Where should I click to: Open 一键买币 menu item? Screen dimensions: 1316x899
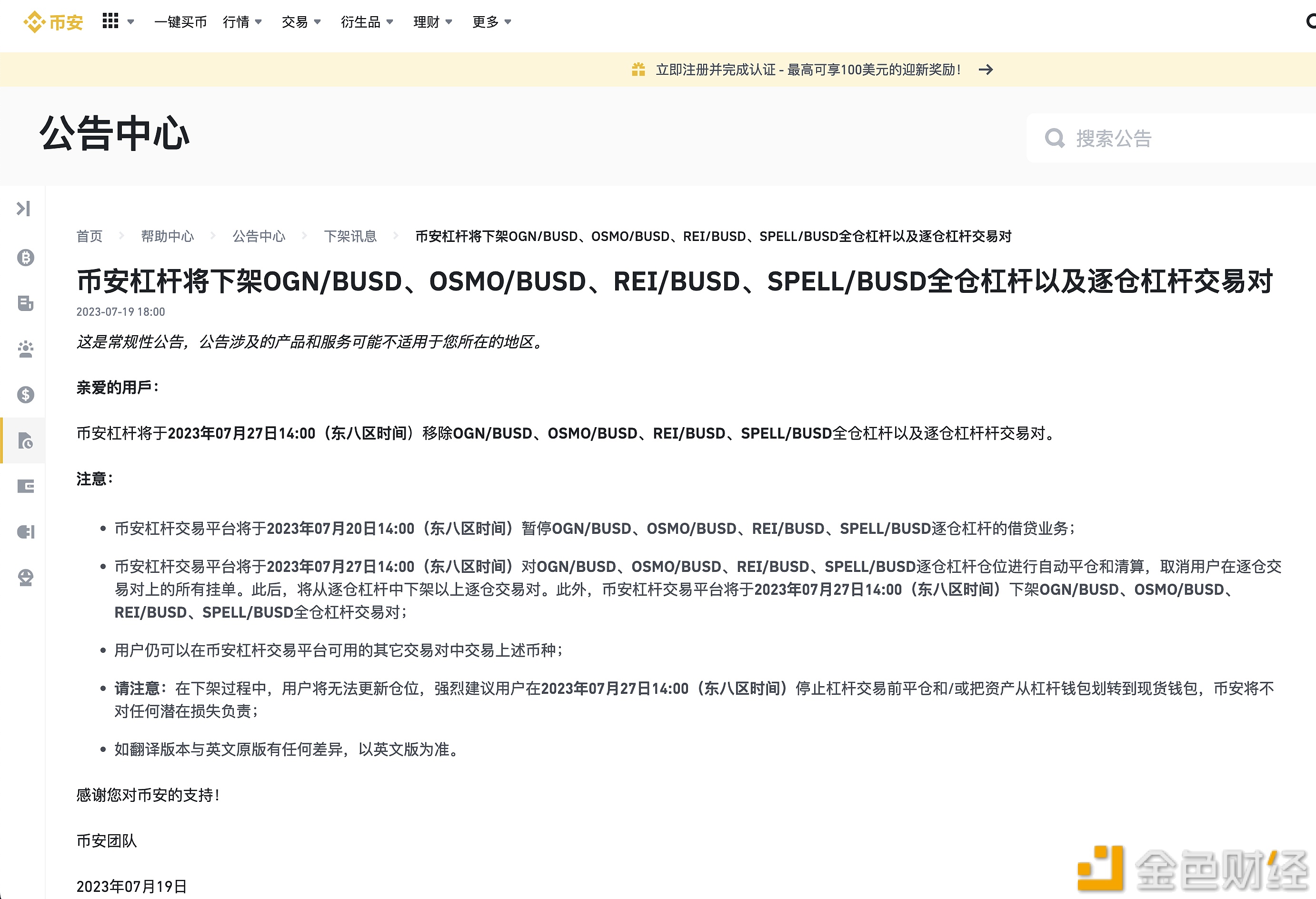click(x=180, y=22)
